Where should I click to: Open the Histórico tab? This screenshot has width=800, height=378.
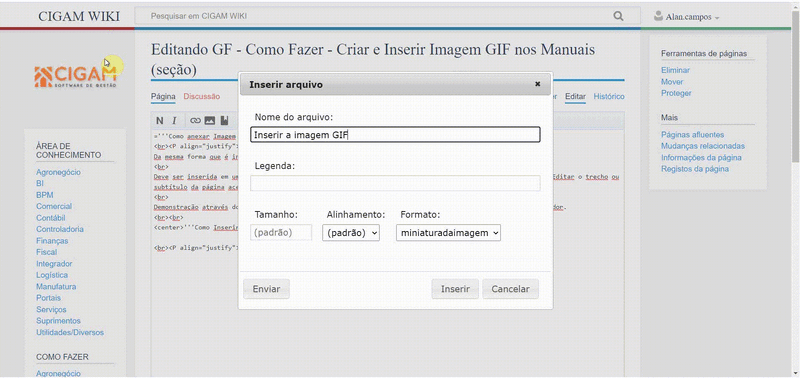[609, 96]
